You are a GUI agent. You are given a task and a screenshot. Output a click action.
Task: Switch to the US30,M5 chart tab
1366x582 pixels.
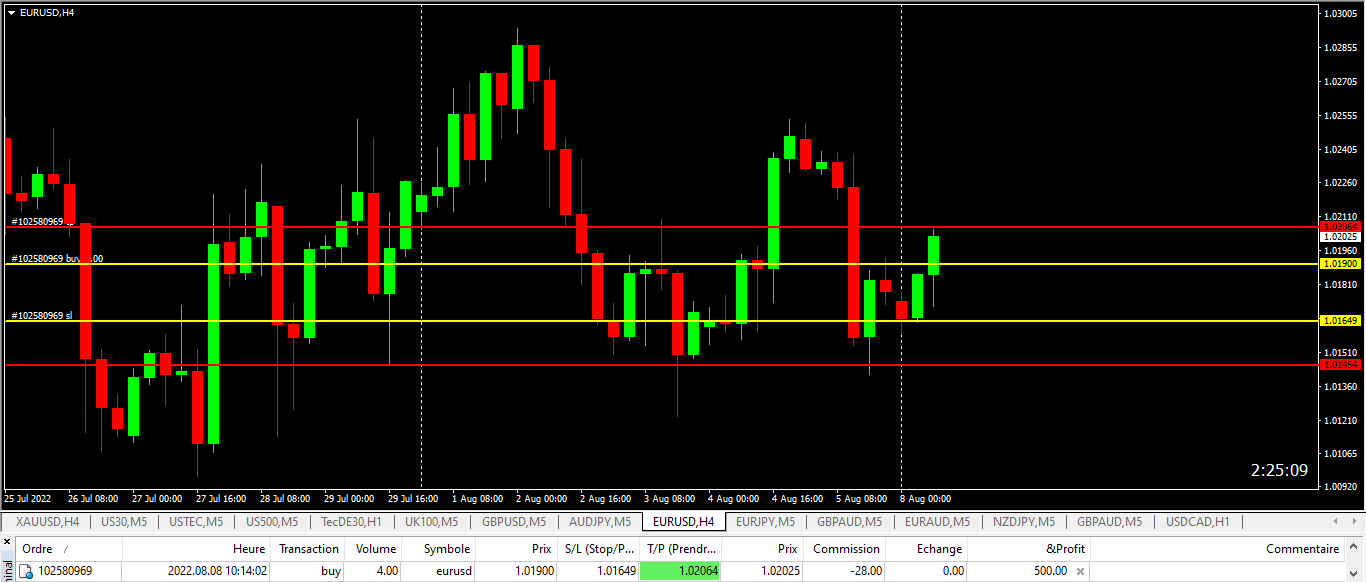124,521
